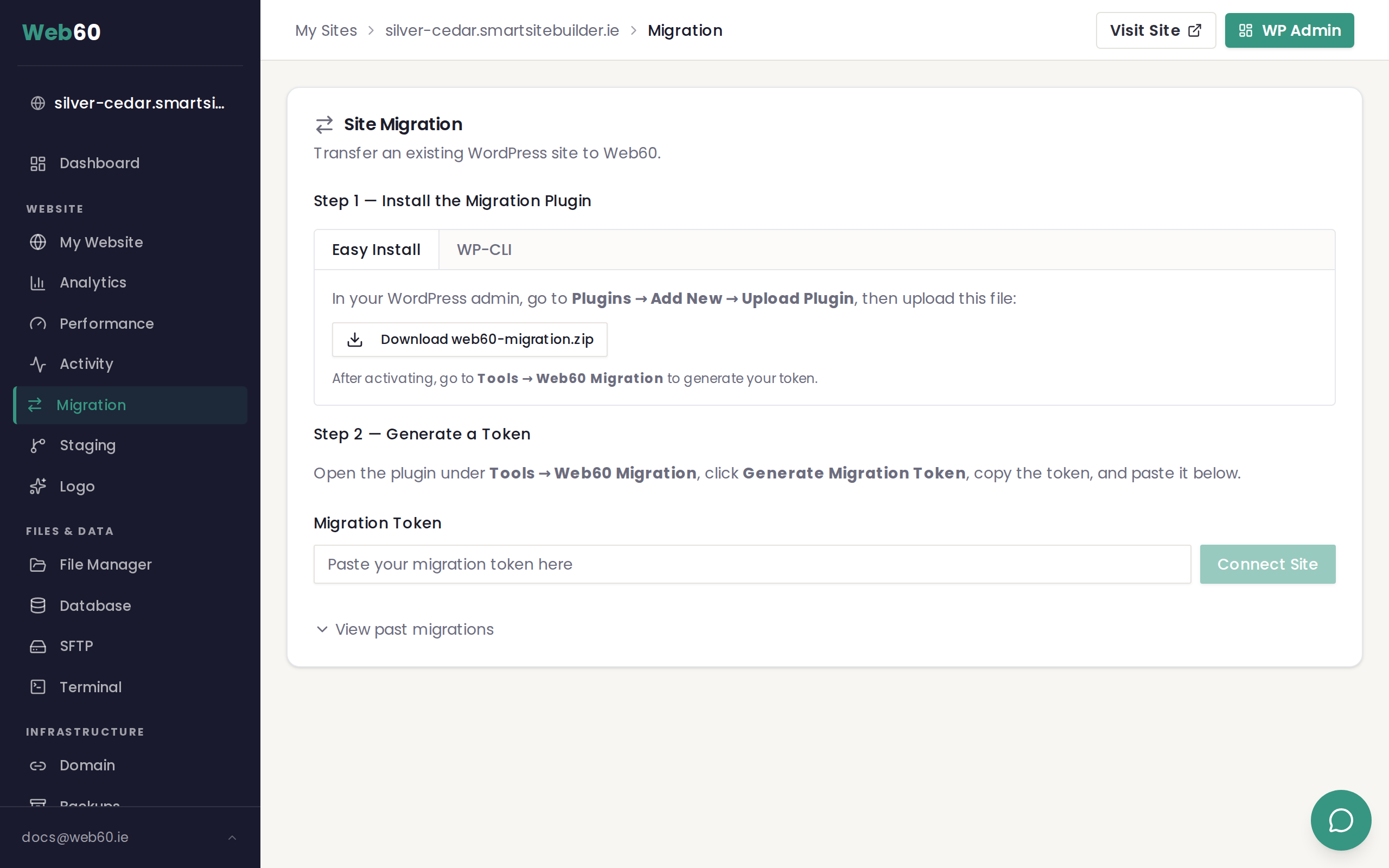The width and height of the screenshot is (1389, 868).
Task: Select the Analytics sidebar icon
Action: pos(38,283)
